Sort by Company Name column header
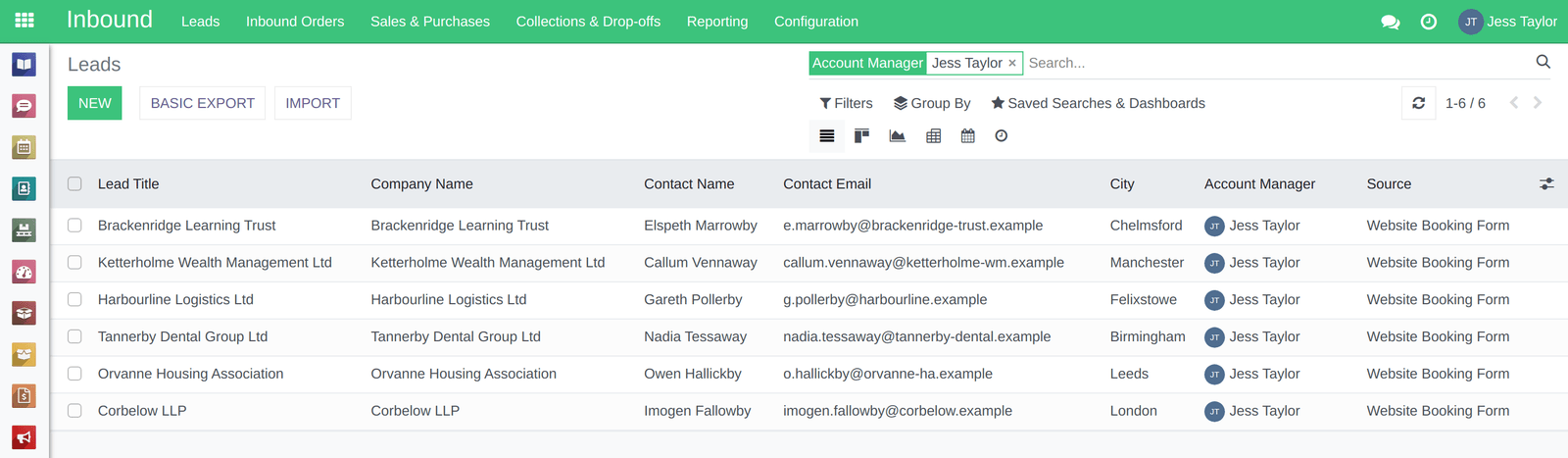Screen dimensions: 1568x458 point(422,183)
